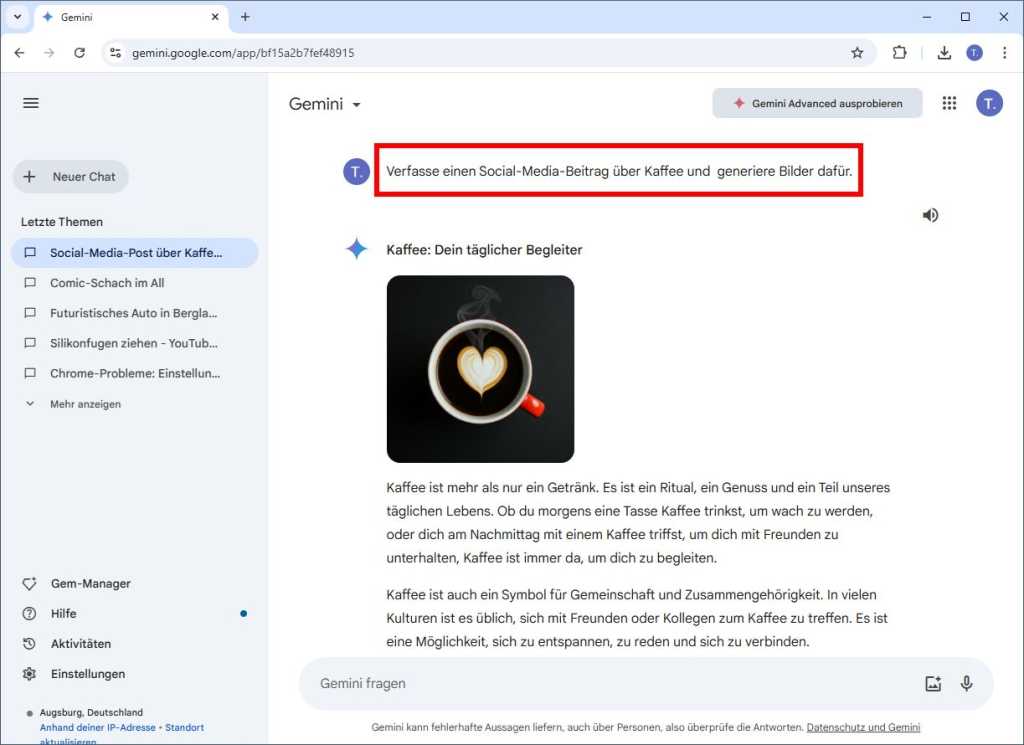Upload an image via the image icon
1024x745 pixels.
(x=933, y=683)
